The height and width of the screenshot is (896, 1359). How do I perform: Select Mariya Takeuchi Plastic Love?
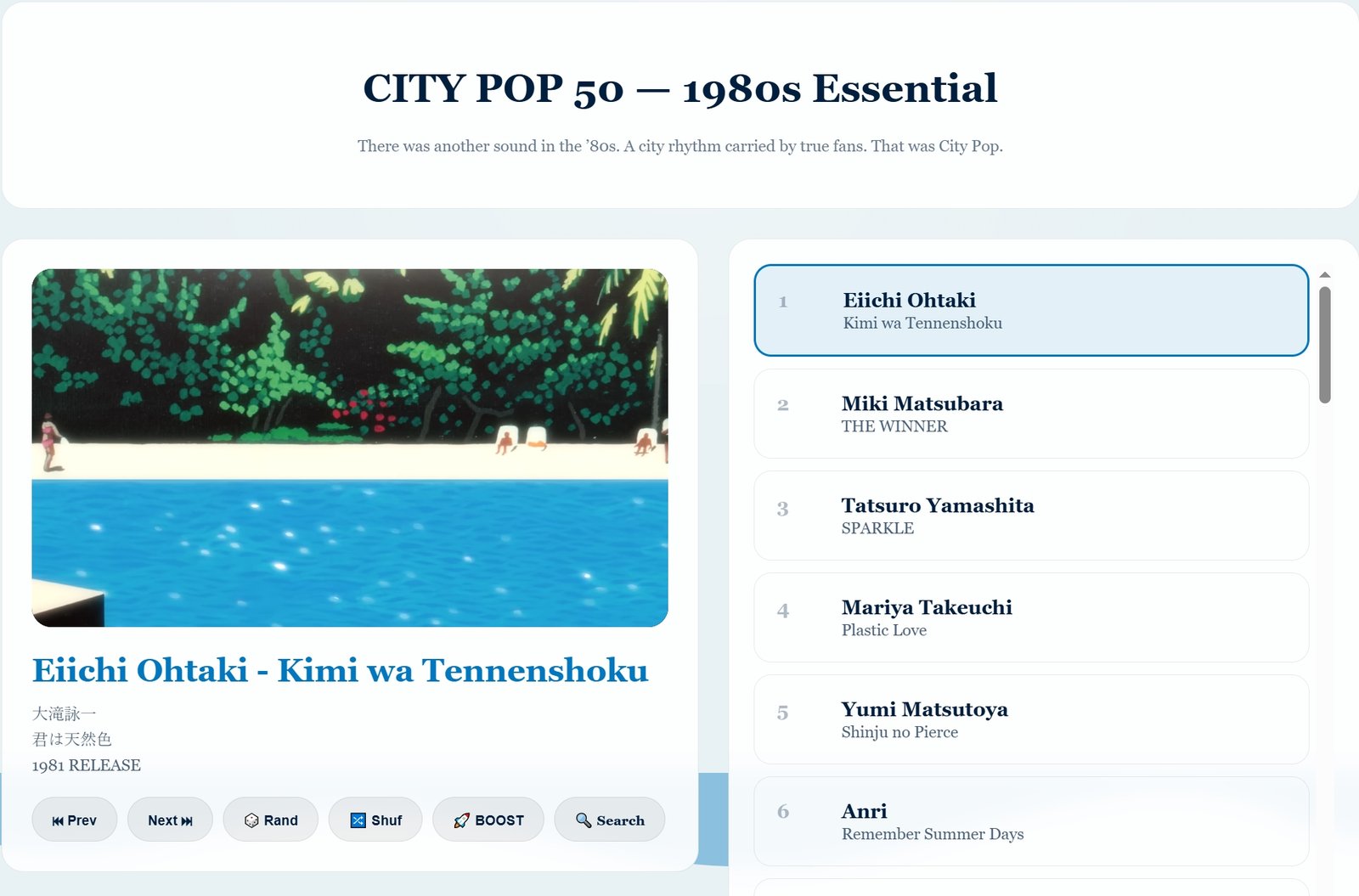1030,617
